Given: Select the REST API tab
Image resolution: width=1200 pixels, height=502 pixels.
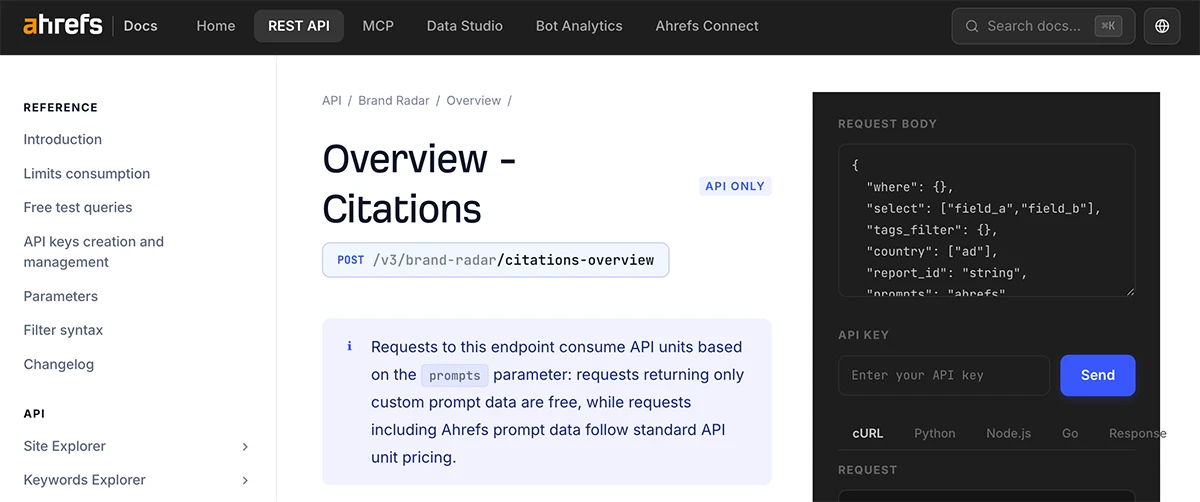Looking at the screenshot, I should (299, 26).
